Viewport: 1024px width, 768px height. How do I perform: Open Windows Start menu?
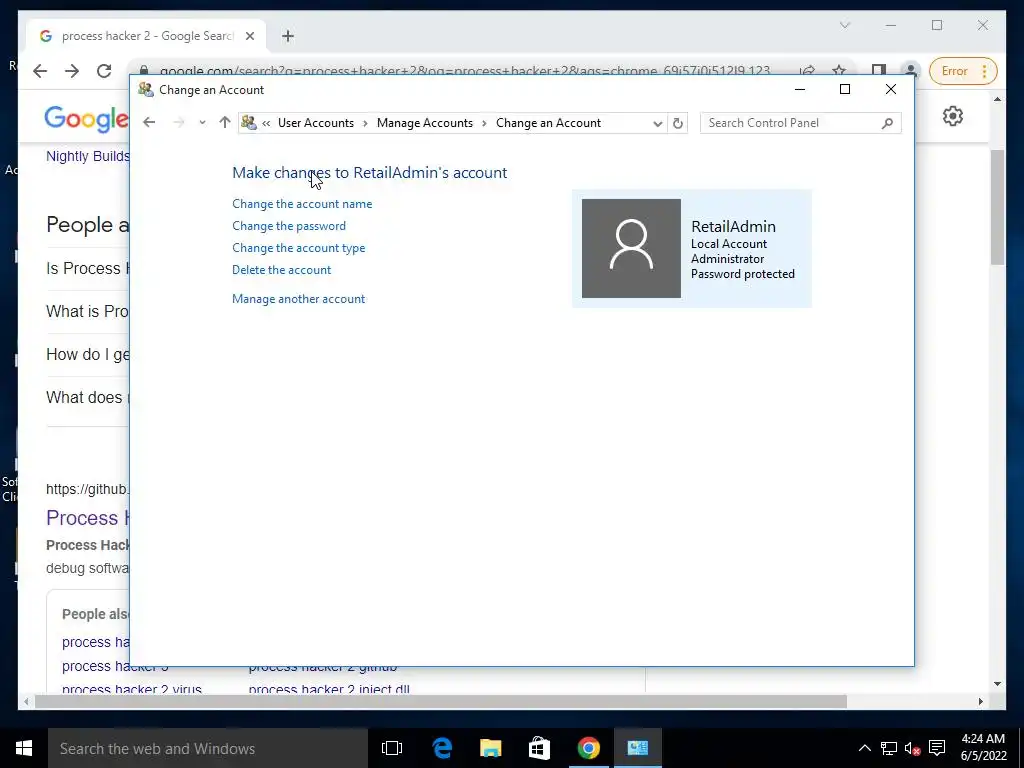tap(24, 748)
